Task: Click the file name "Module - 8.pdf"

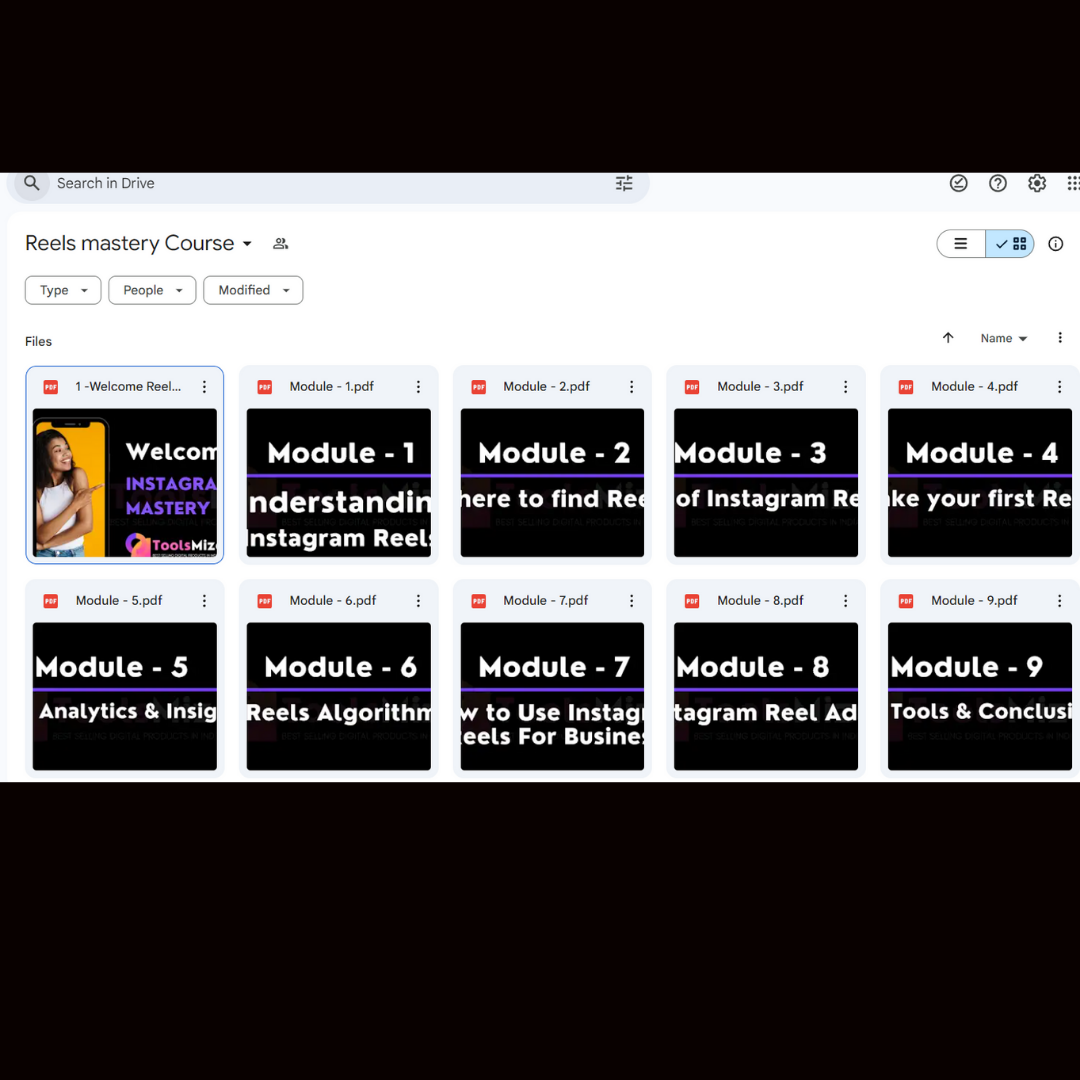Action: 760,601
